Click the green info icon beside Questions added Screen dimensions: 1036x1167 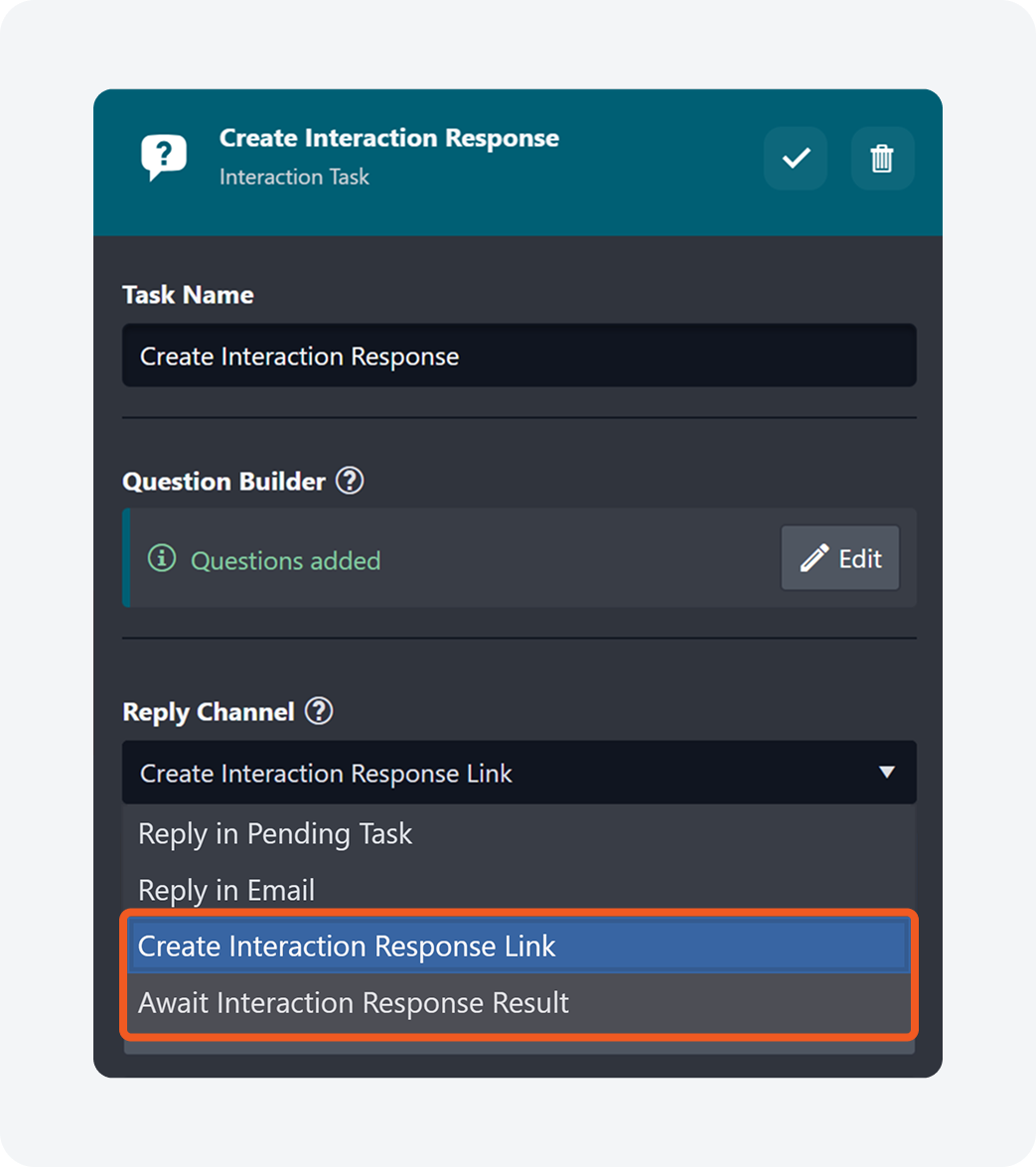[x=161, y=559]
